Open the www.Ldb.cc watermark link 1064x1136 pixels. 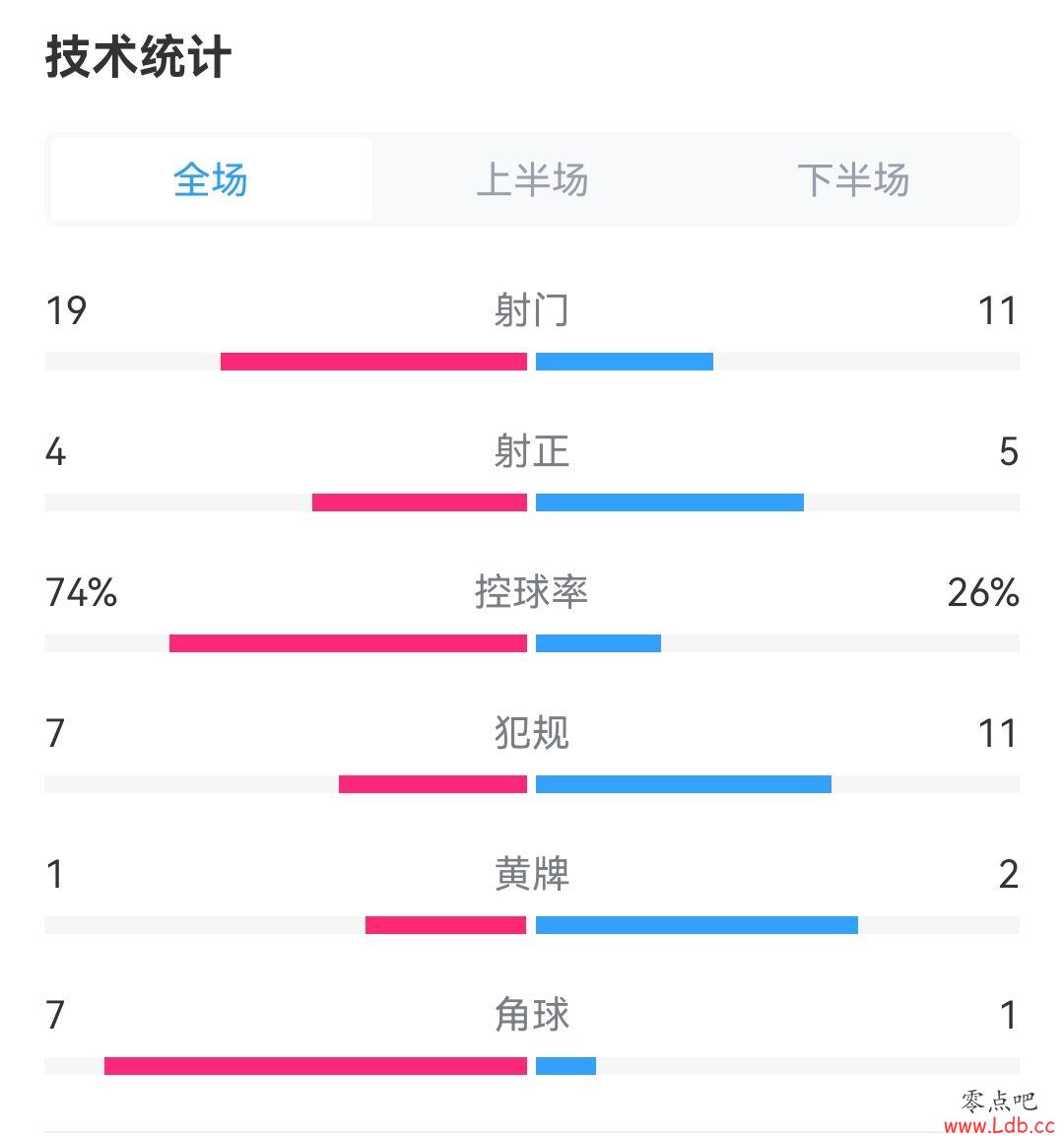point(1000,1125)
